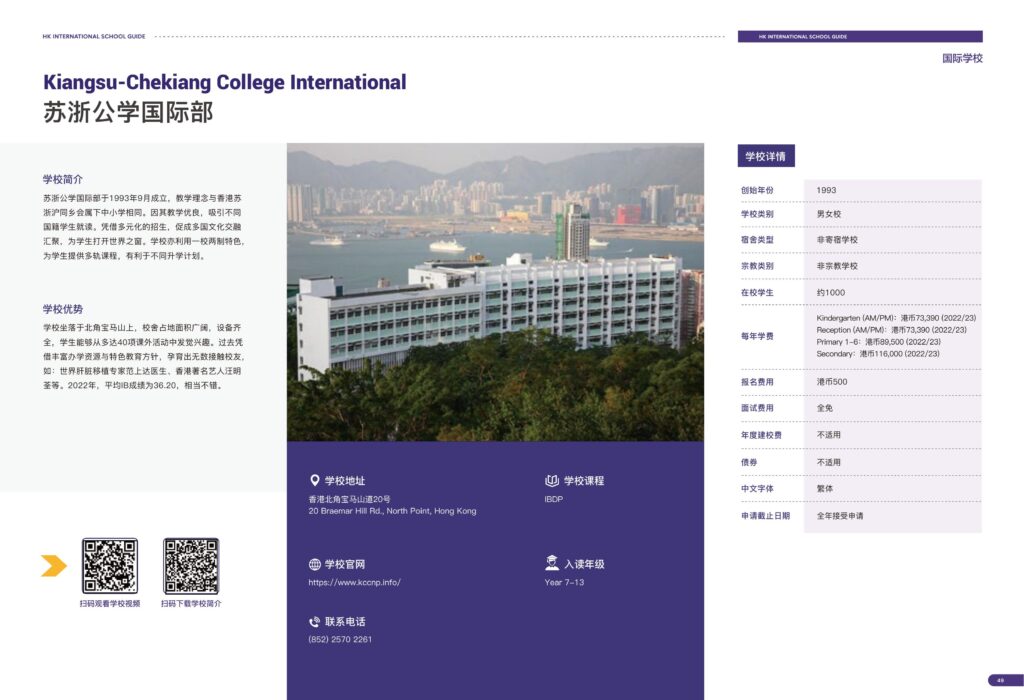1024x700 pixels.
Task: Click the small HK International School Guide header text at top left
Action: (x=94, y=37)
